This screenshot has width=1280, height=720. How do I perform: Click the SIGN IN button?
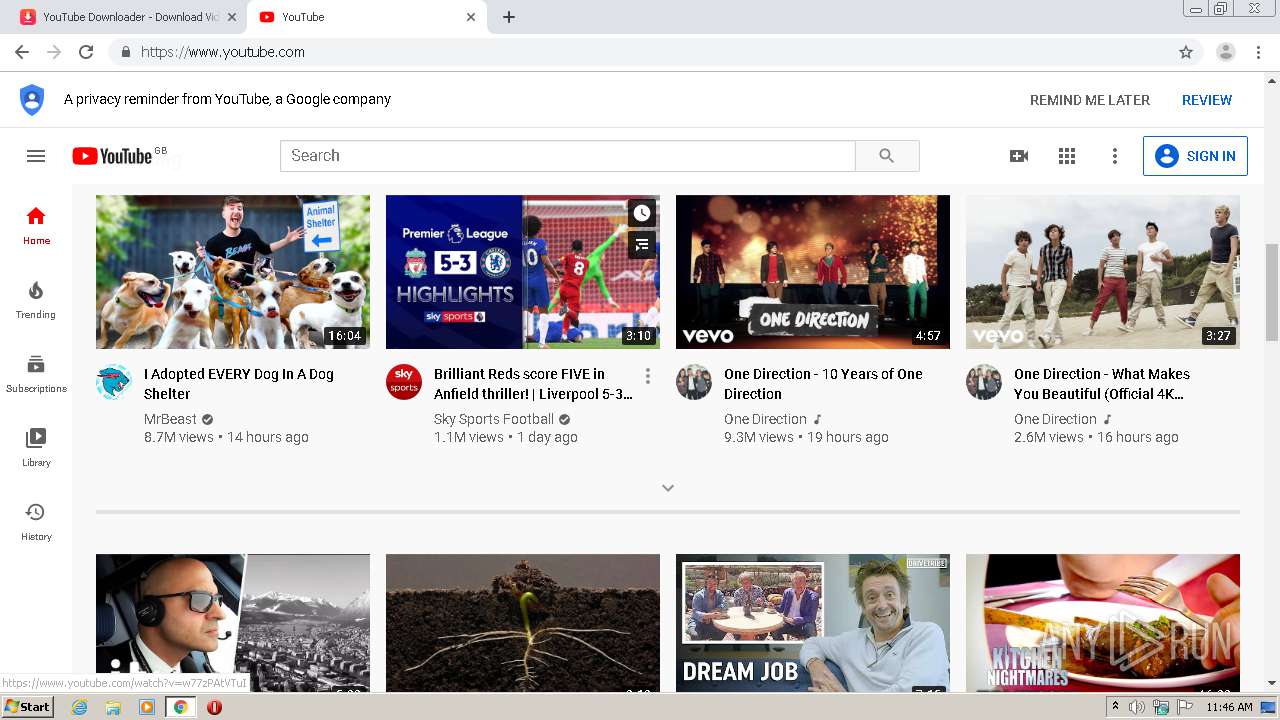1195,156
